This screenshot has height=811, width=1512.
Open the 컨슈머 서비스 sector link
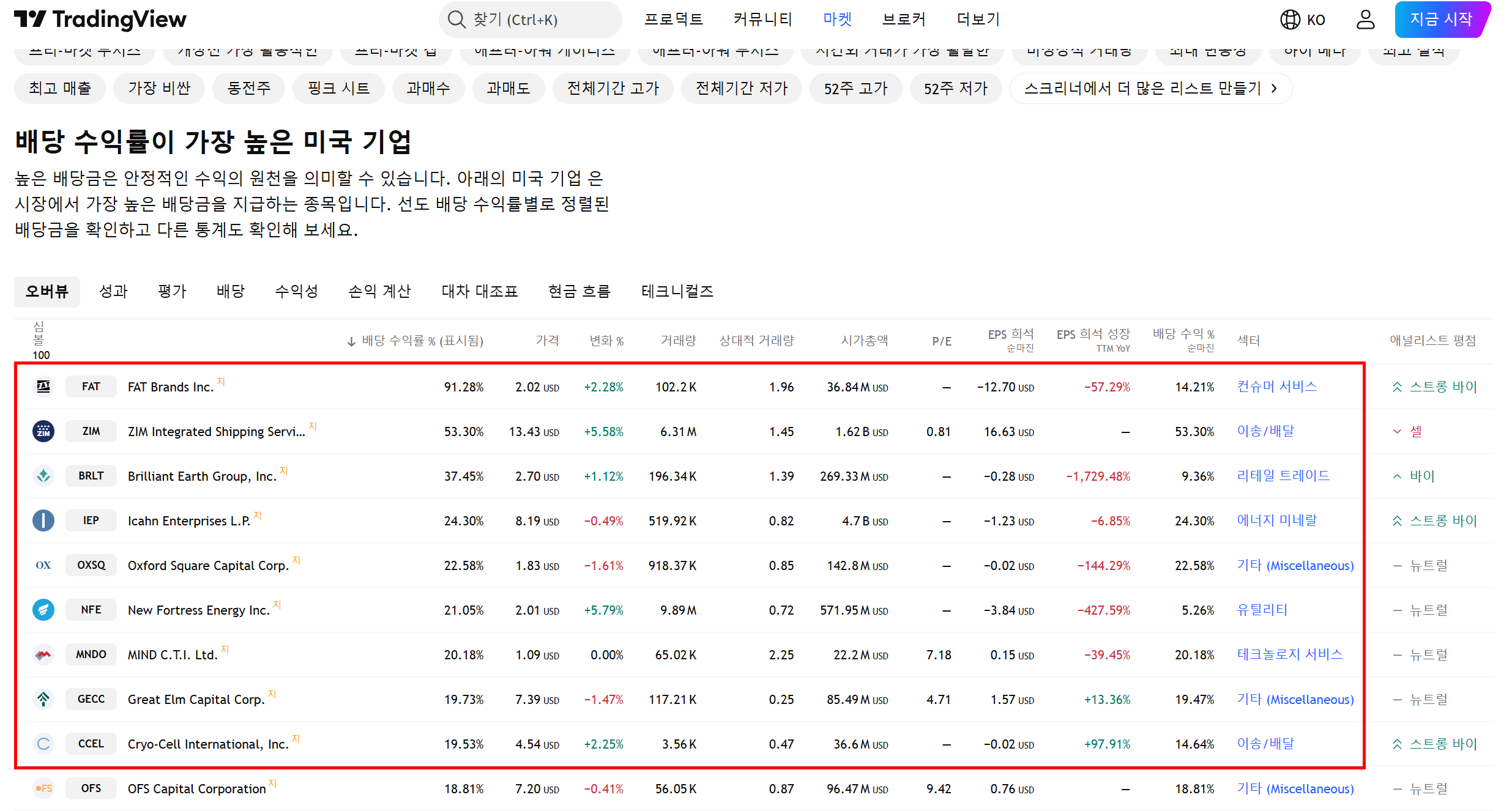tap(1276, 387)
